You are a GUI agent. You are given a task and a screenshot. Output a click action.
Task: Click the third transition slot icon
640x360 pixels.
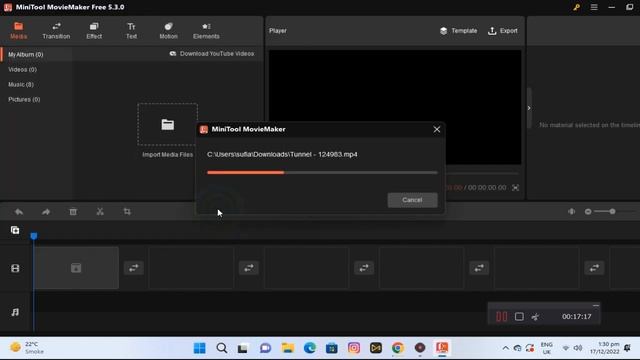click(x=364, y=268)
